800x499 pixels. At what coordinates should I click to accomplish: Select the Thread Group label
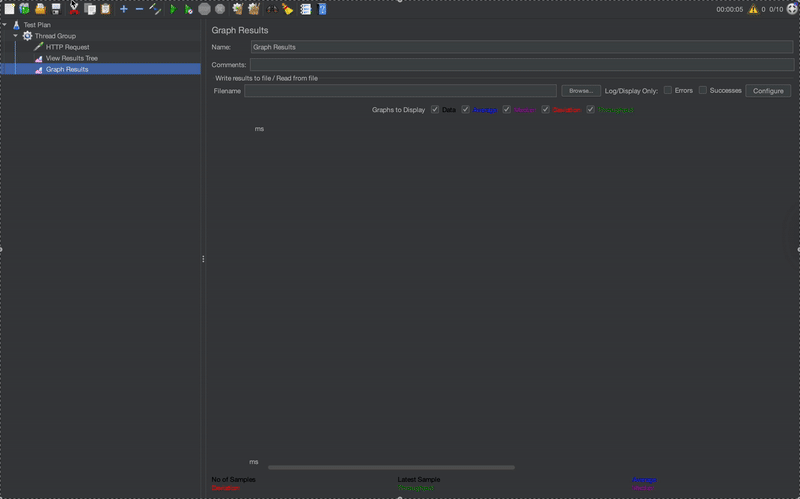[x=55, y=36]
